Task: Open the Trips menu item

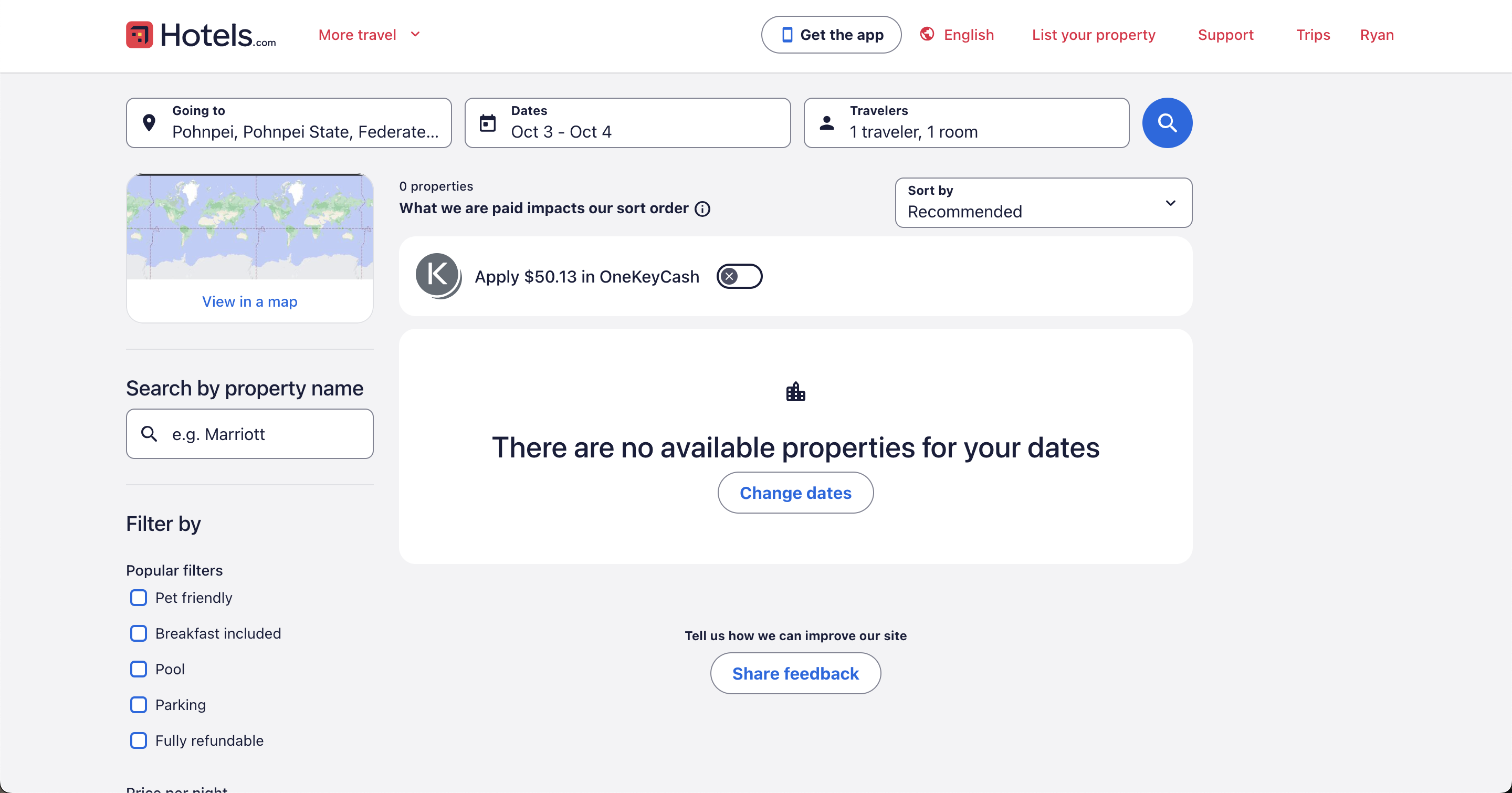Action: coord(1312,35)
